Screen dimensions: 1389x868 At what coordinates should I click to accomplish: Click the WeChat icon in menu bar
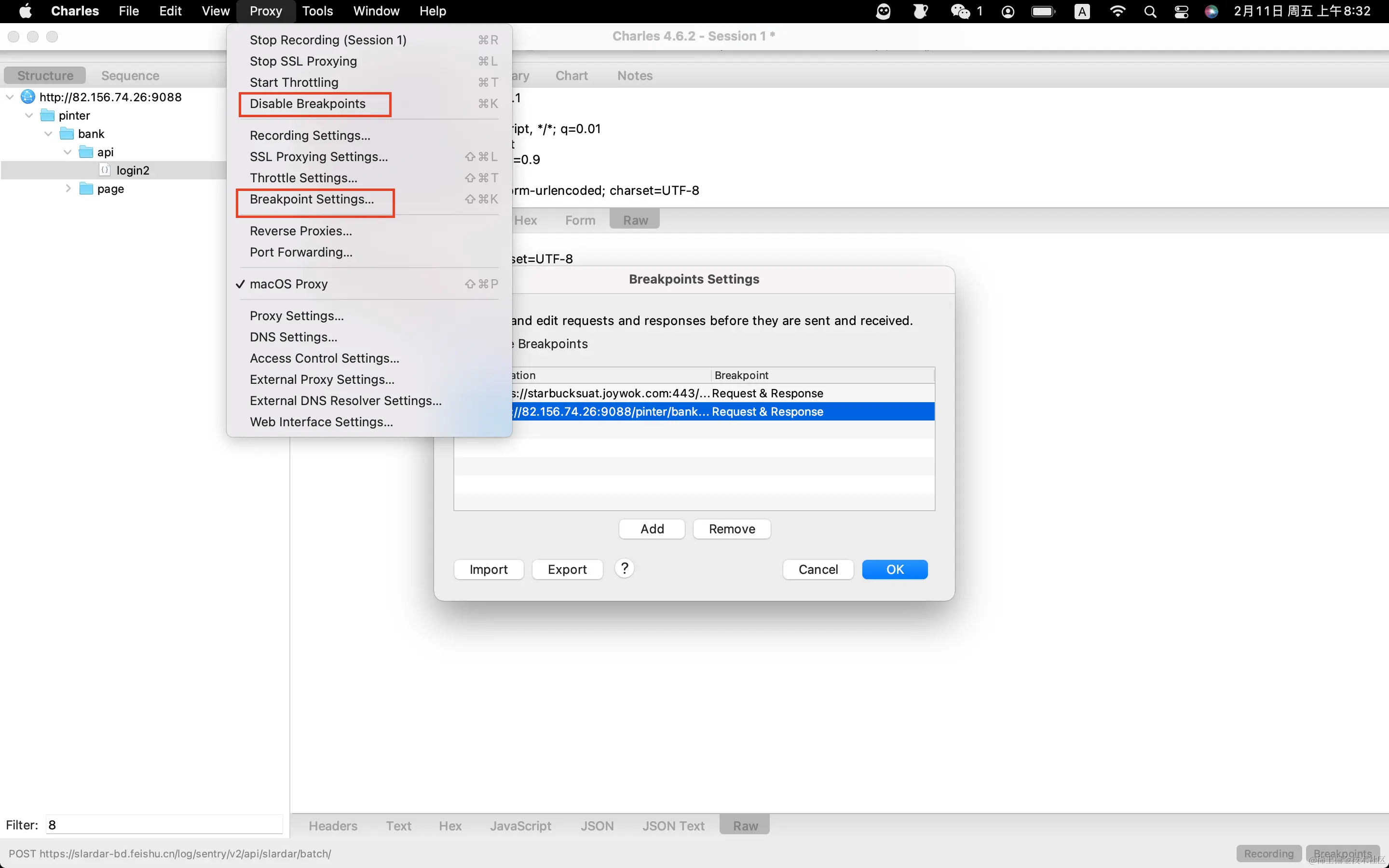pos(960,12)
